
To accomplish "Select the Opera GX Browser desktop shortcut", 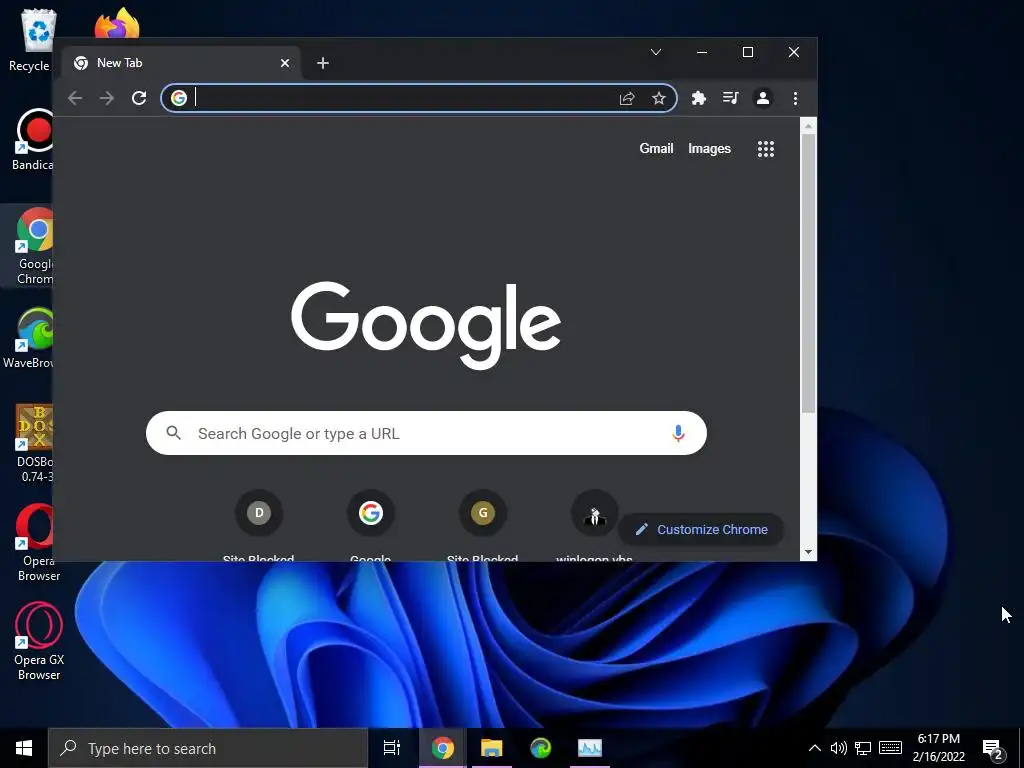I will tap(39, 641).
